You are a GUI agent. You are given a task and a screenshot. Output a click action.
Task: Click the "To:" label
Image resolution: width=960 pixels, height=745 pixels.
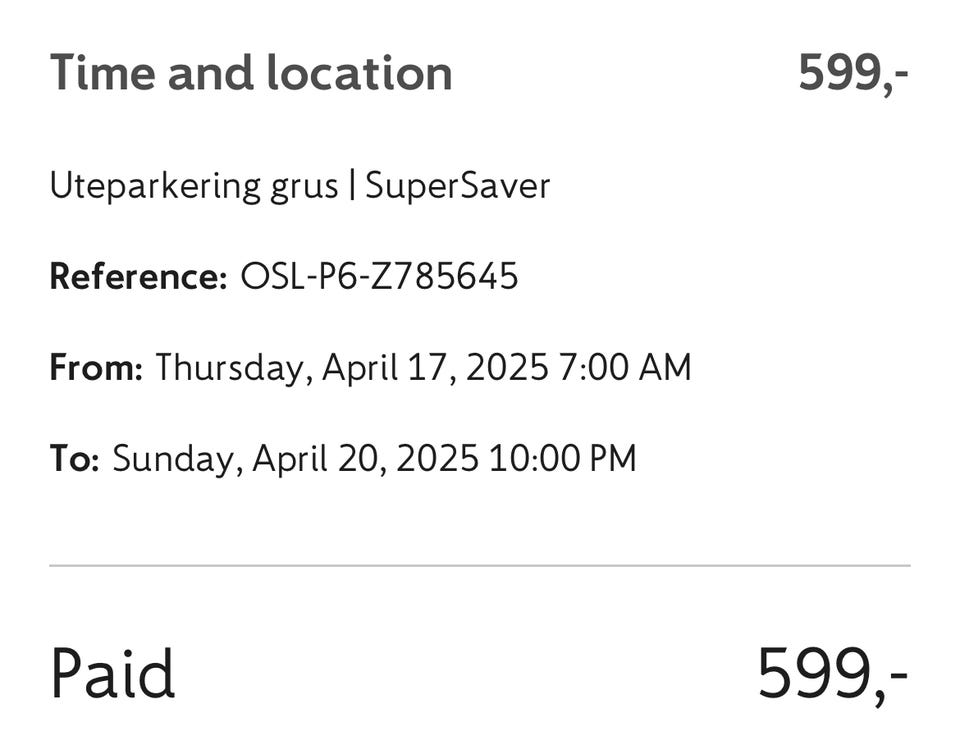74,459
